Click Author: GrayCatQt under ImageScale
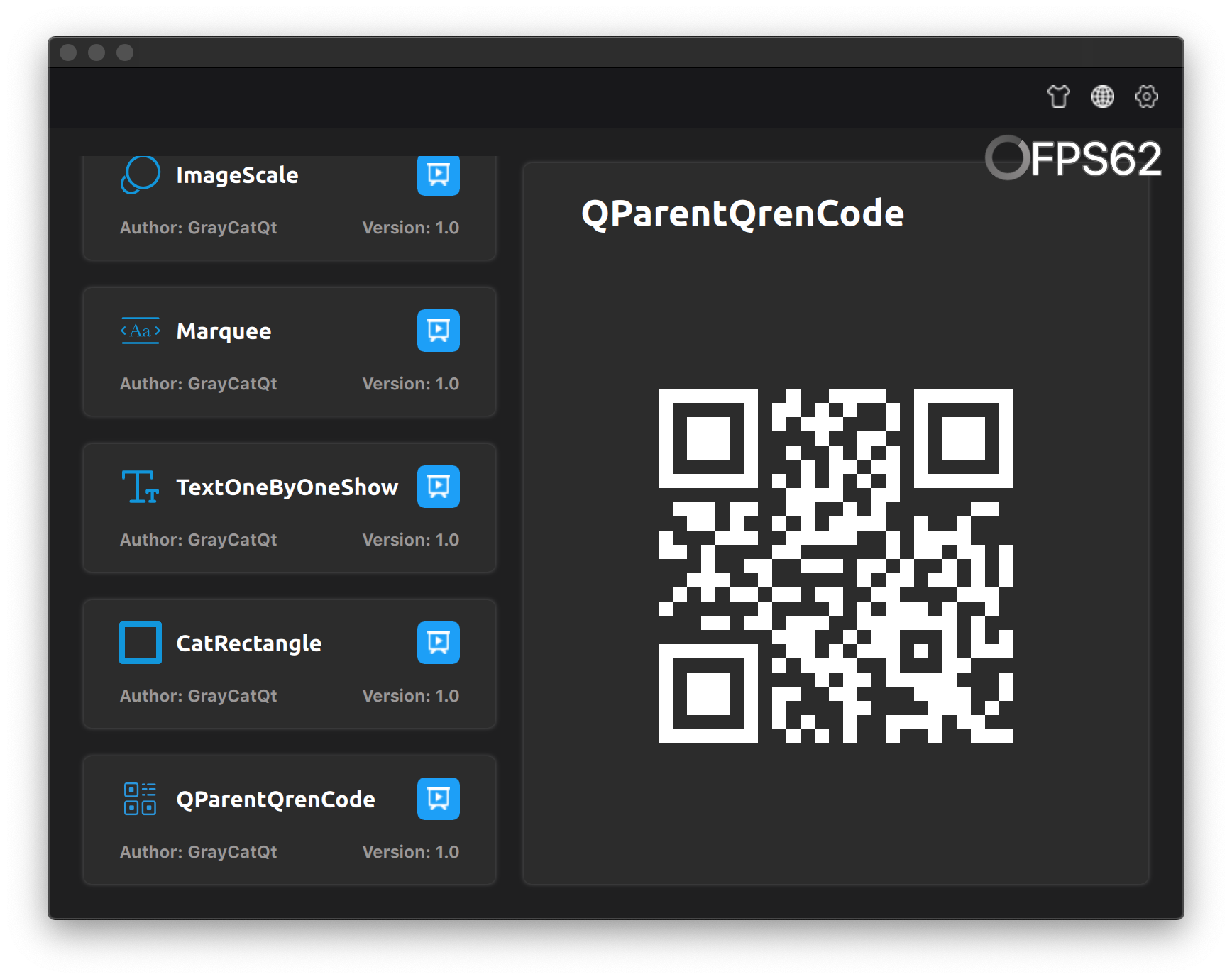 (x=198, y=228)
